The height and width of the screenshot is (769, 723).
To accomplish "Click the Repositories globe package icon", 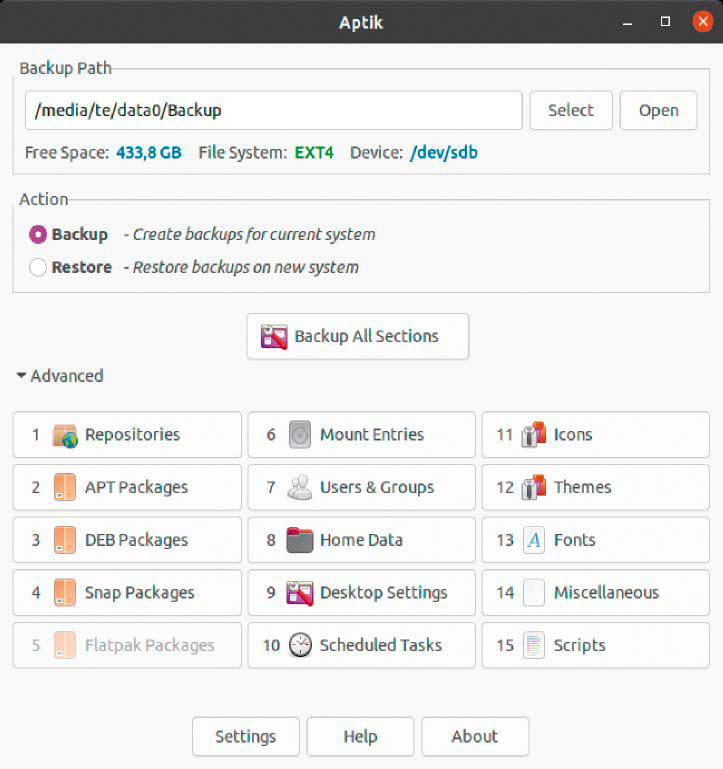I will [65, 436].
